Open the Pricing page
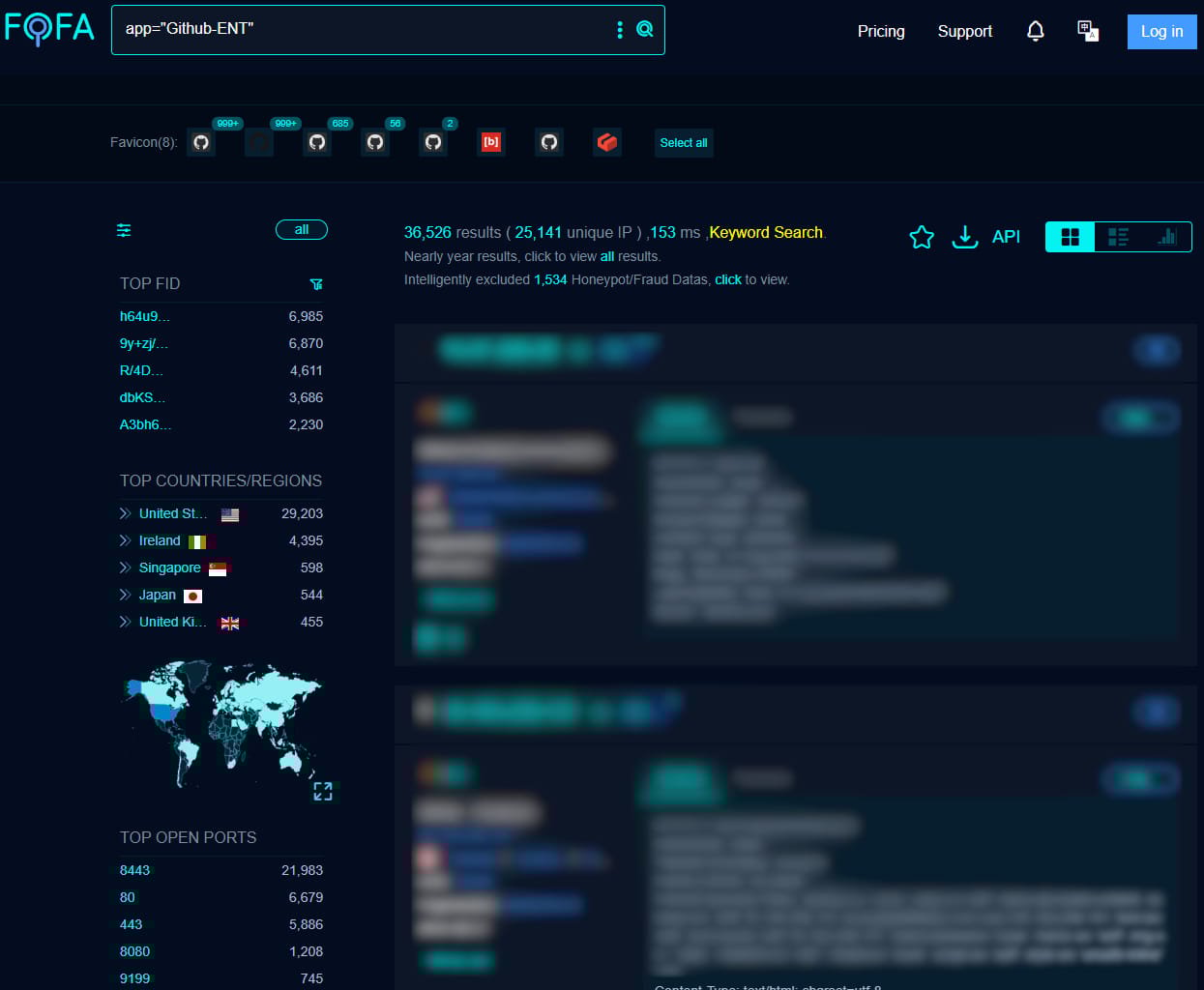The image size is (1204, 990). tap(881, 31)
